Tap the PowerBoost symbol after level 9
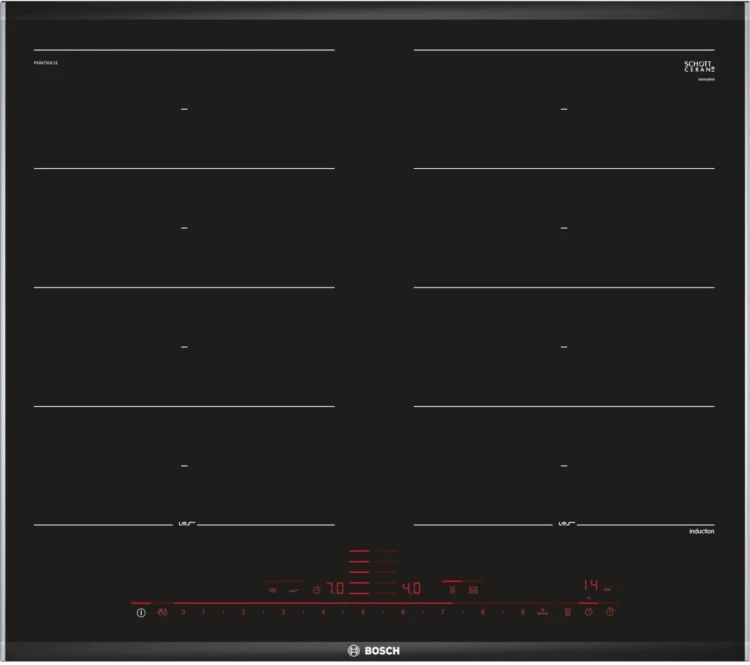Viewport: 750px width, 665px height. click(542, 611)
